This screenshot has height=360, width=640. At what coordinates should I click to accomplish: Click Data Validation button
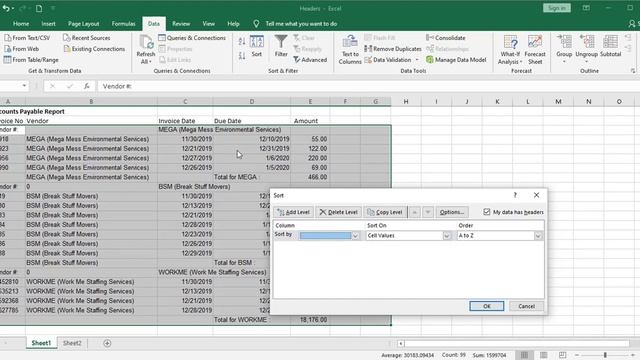(388, 60)
